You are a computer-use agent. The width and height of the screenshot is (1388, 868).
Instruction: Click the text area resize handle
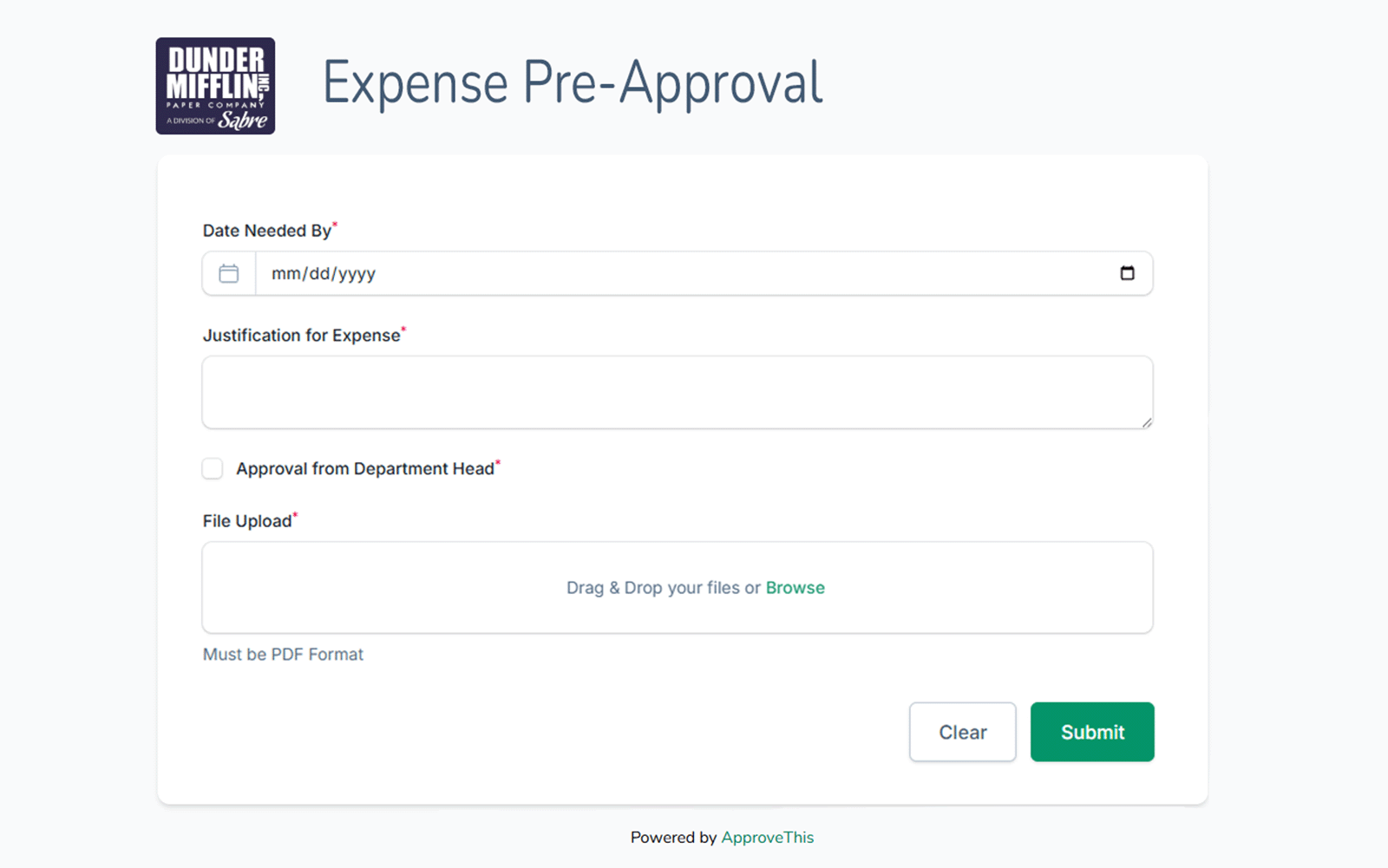1147,422
